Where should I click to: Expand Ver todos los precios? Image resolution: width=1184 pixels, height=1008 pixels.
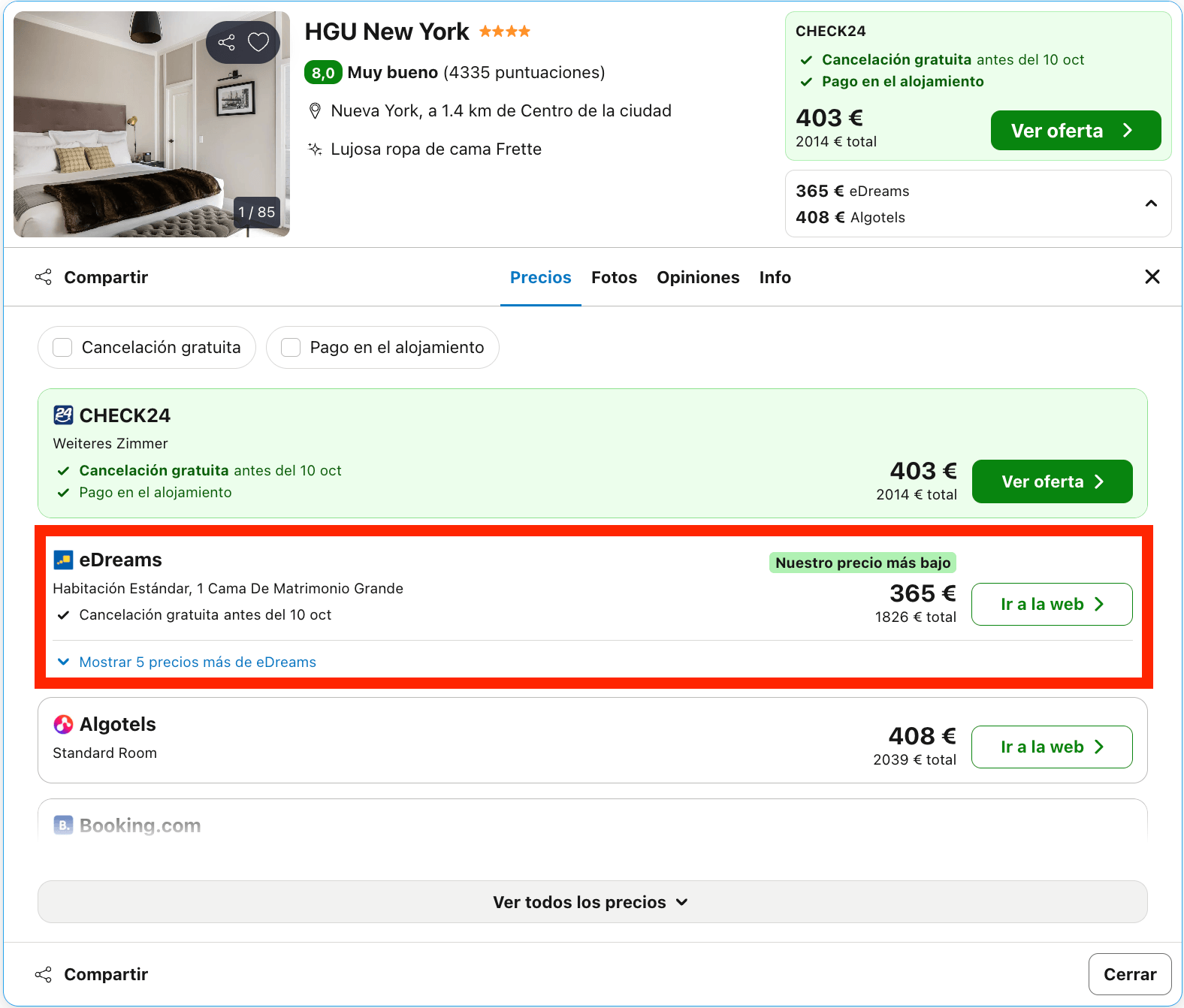pos(592,901)
